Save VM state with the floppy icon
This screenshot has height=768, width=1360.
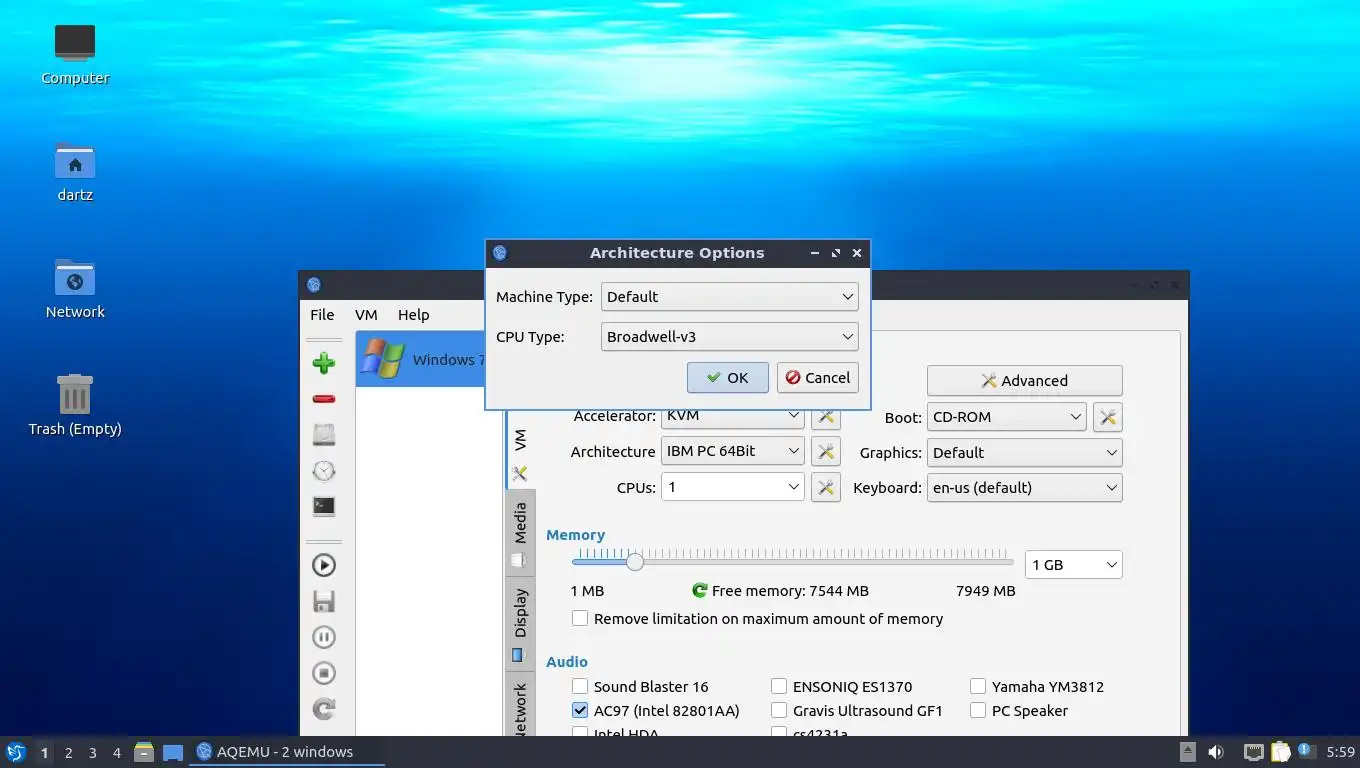323,601
